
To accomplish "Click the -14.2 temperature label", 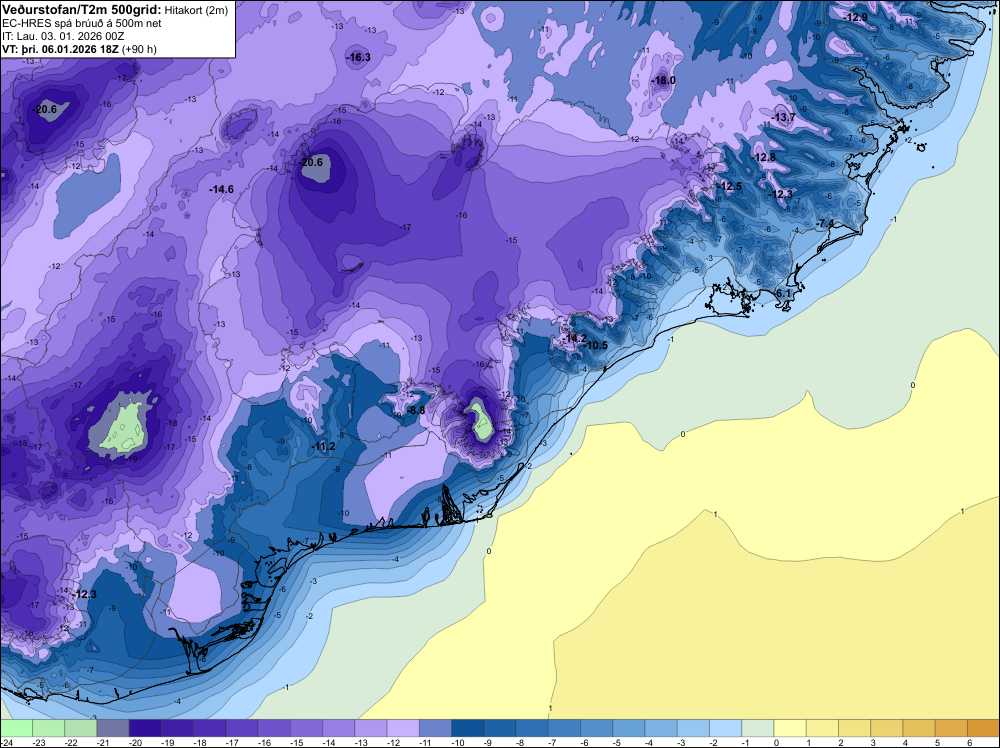I will click(575, 338).
